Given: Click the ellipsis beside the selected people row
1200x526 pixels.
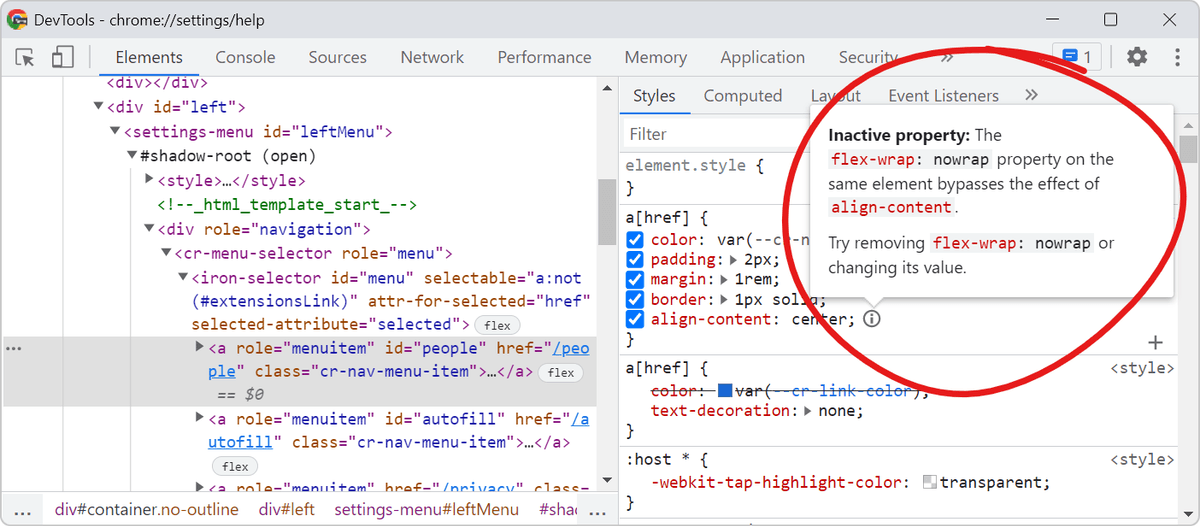Looking at the screenshot, I should point(14,348).
